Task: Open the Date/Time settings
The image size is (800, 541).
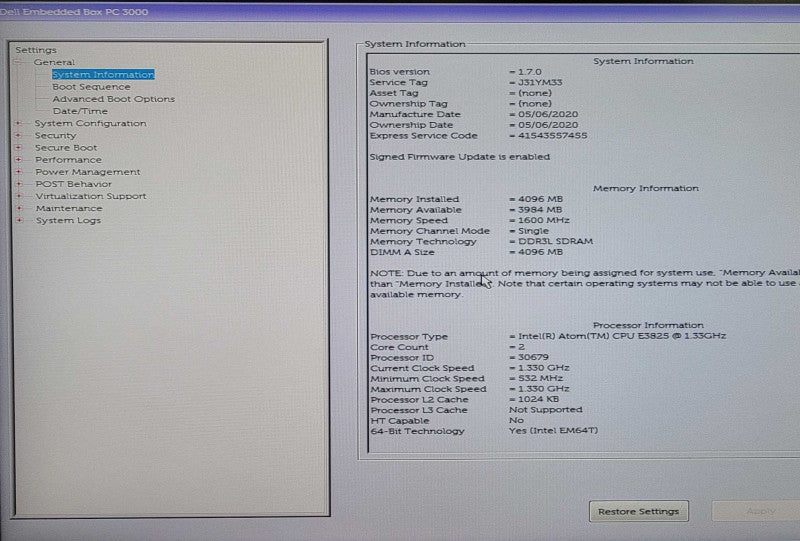Action: point(80,111)
